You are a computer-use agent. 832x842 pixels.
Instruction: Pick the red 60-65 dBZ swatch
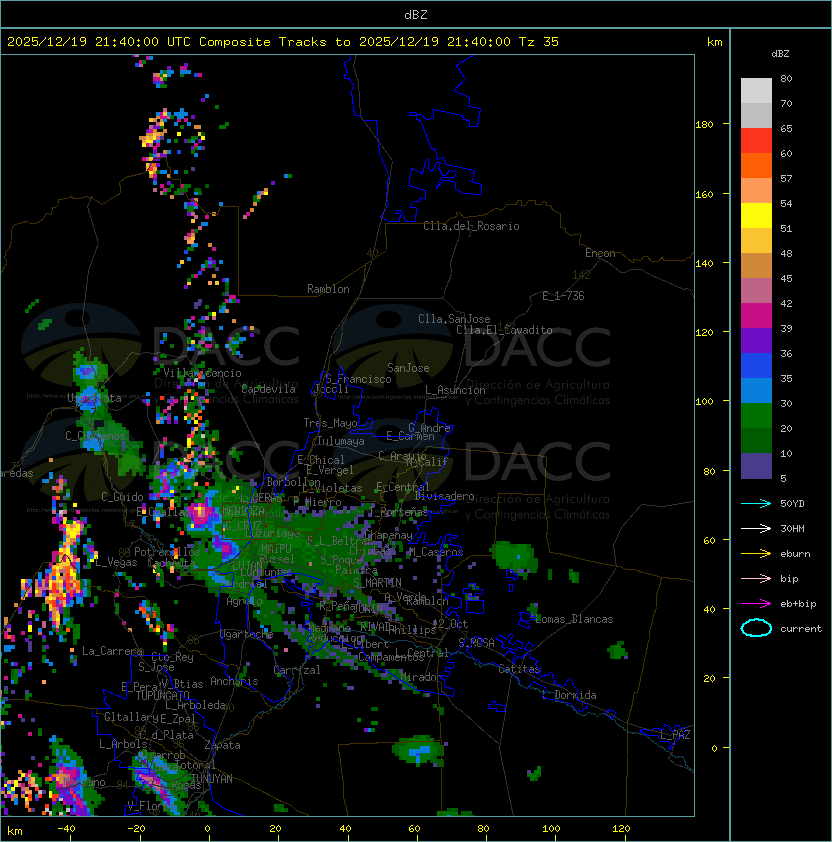756,141
